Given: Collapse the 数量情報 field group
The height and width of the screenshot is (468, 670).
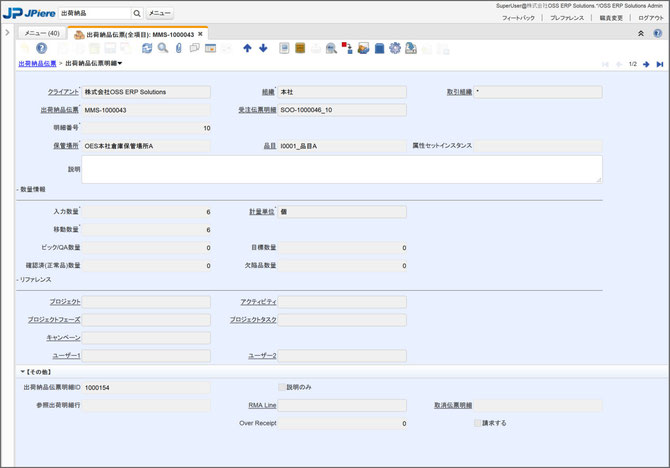Looking at the screenshot, I should 31,189.
